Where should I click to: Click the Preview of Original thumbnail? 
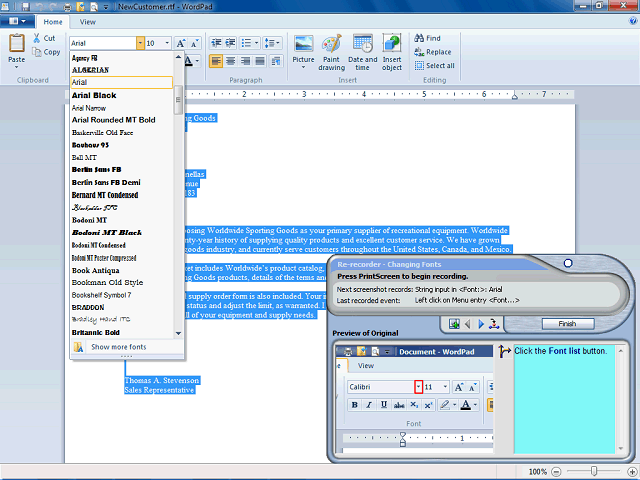(414, 399)
